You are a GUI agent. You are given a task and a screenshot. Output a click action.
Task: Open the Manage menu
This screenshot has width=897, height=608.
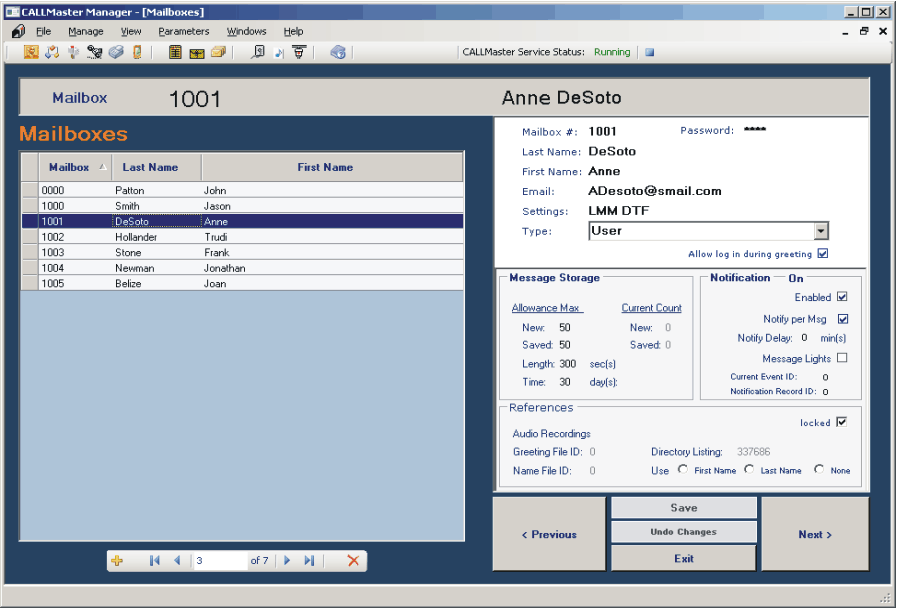86,31
